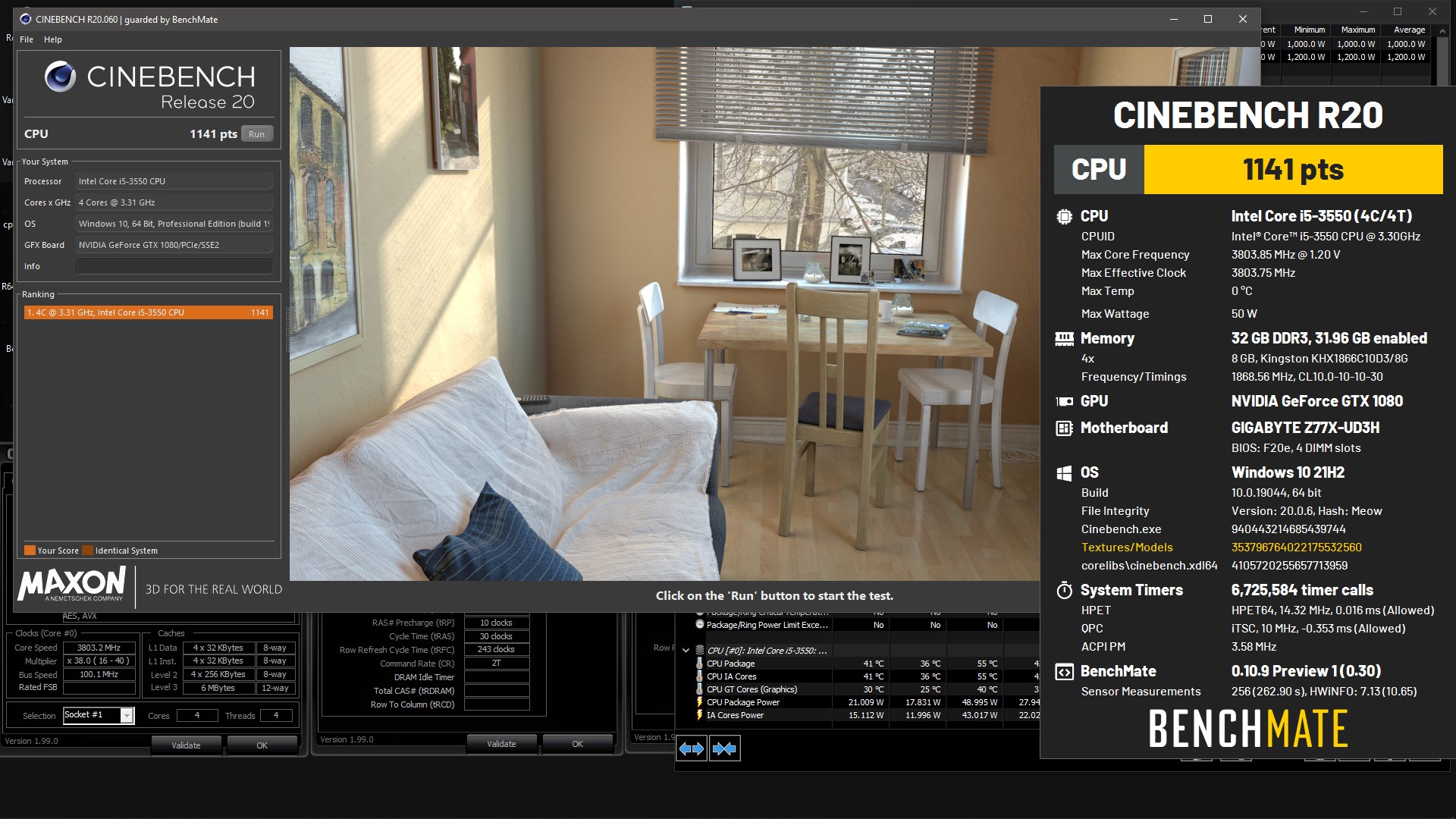Open the File menu in Cinebench

pyautogui.click(x=27, y=39)
